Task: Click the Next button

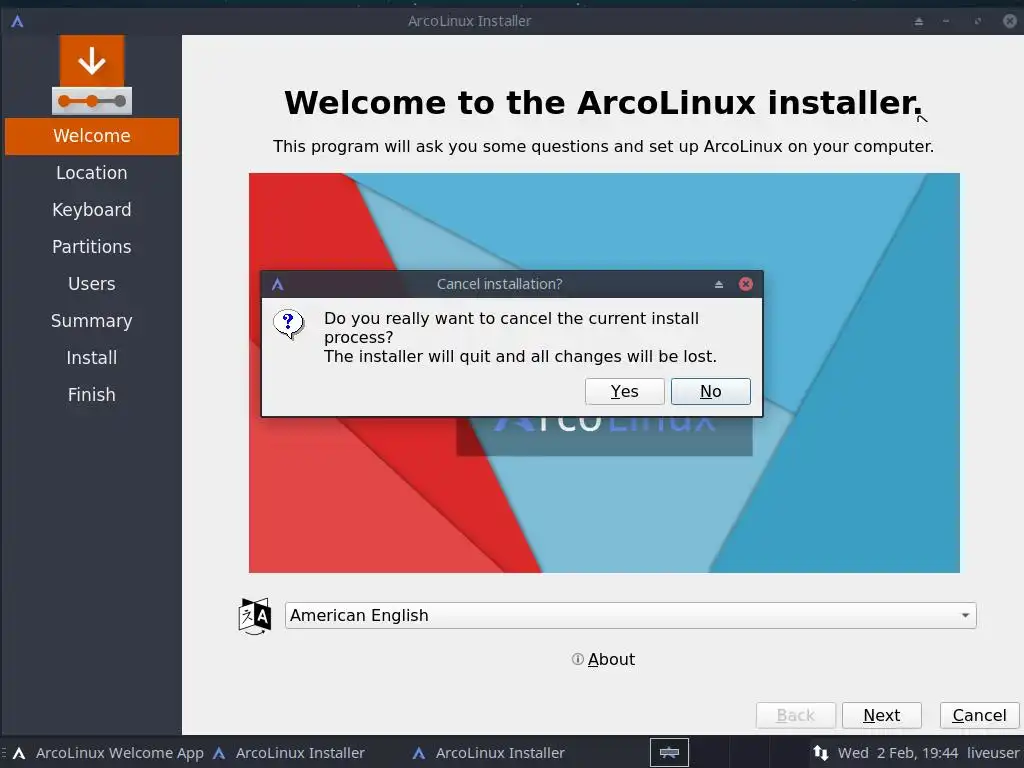Action: (x=882, y=716)
